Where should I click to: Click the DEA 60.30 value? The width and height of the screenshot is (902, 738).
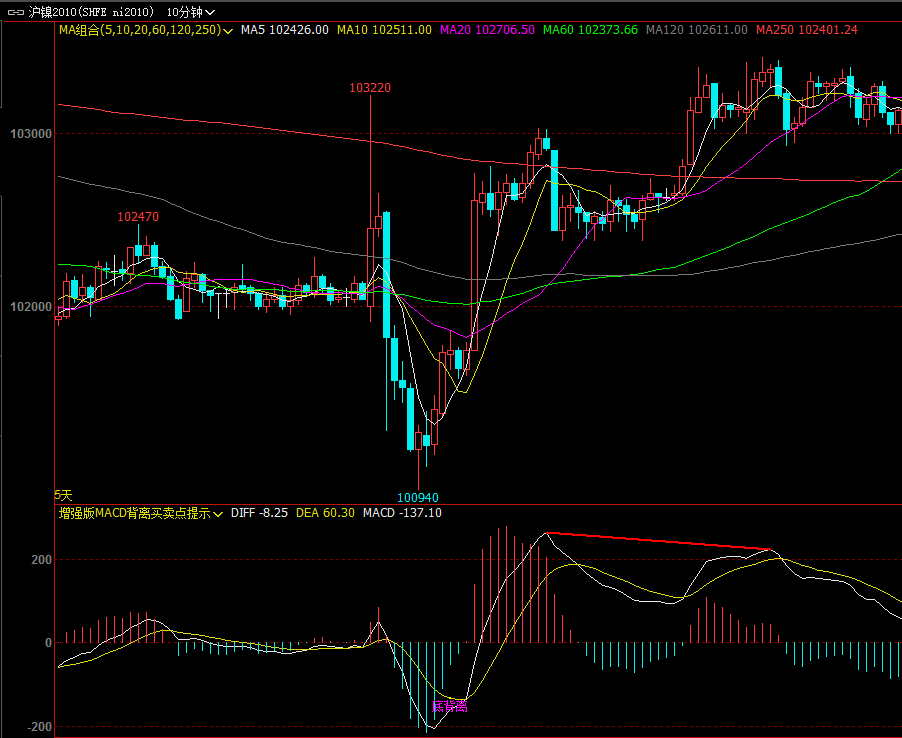[325, 513]
